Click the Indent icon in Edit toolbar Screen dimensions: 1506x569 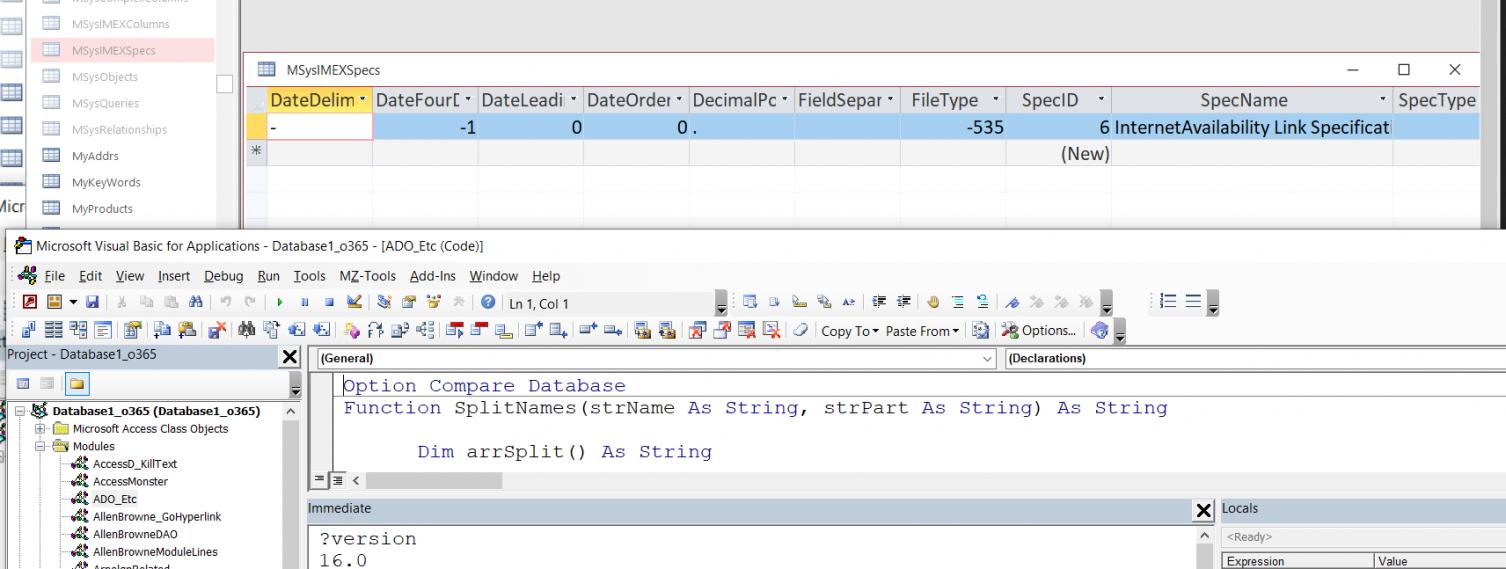[879, 302]
